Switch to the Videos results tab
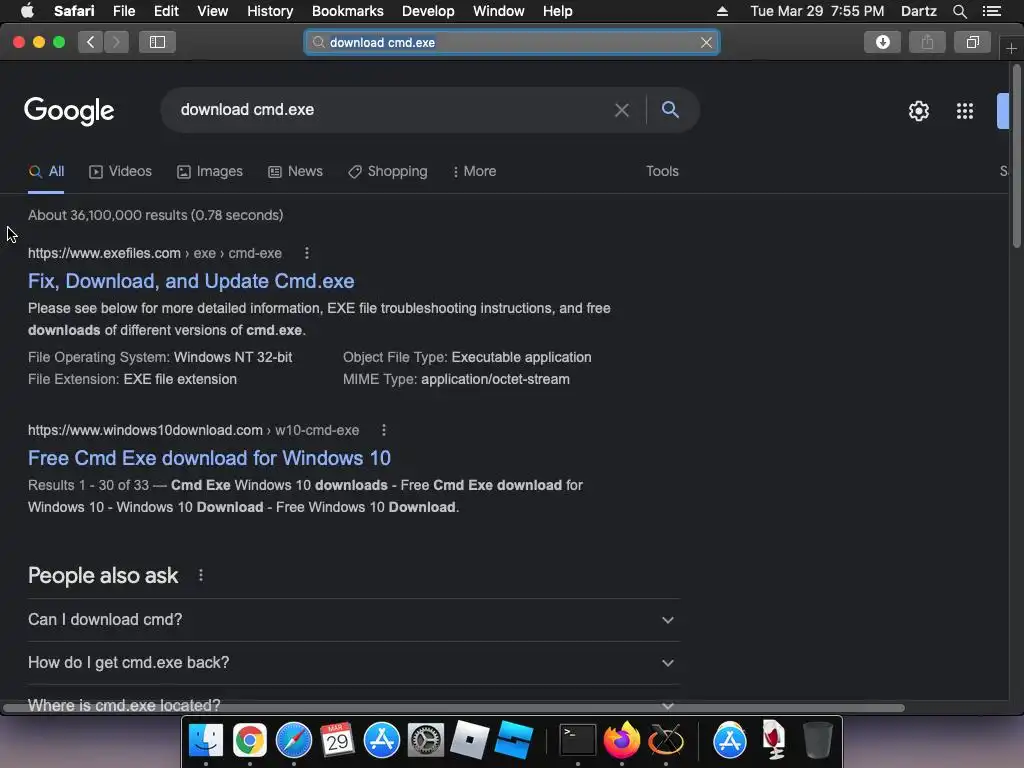 120,171
